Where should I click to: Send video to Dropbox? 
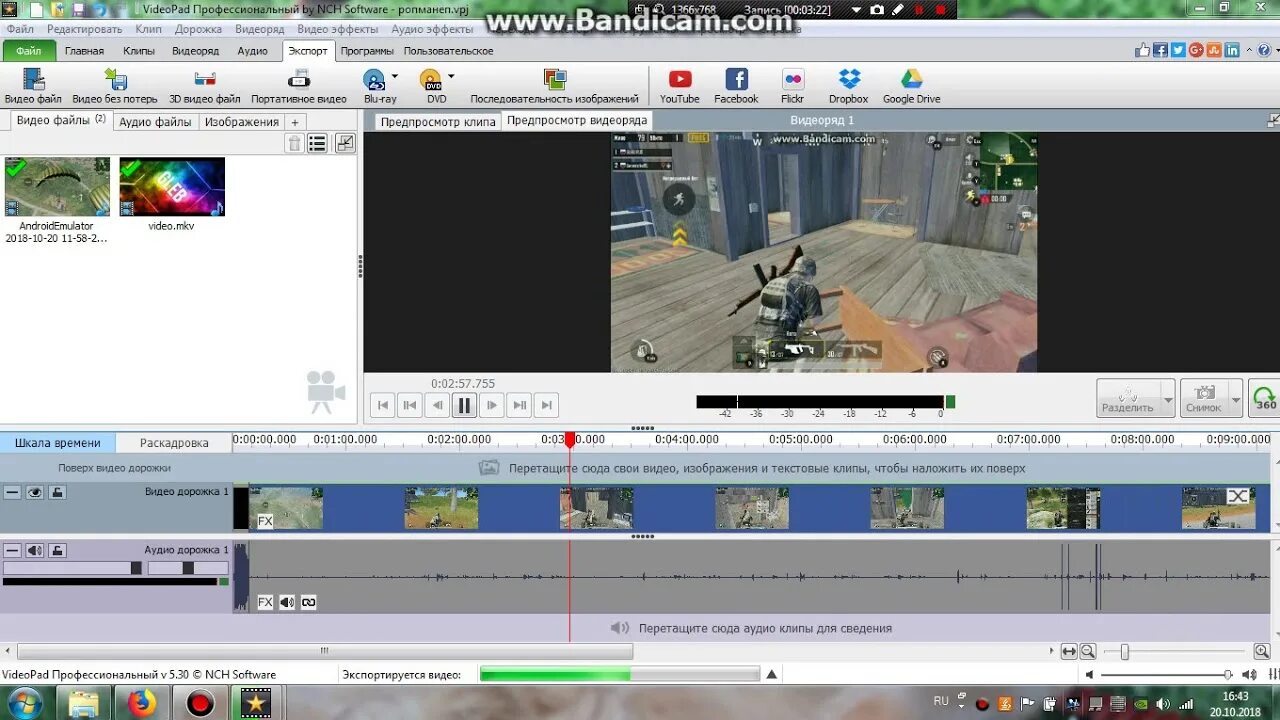tap(848, 87)
